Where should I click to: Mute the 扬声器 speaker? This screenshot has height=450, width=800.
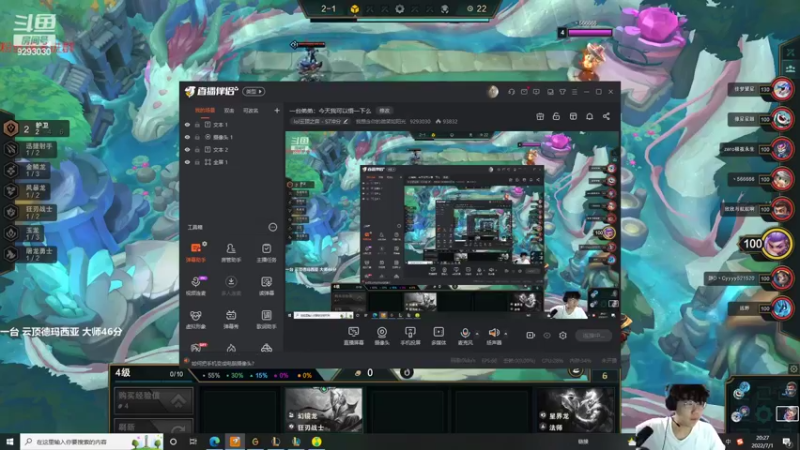(493, 333)
